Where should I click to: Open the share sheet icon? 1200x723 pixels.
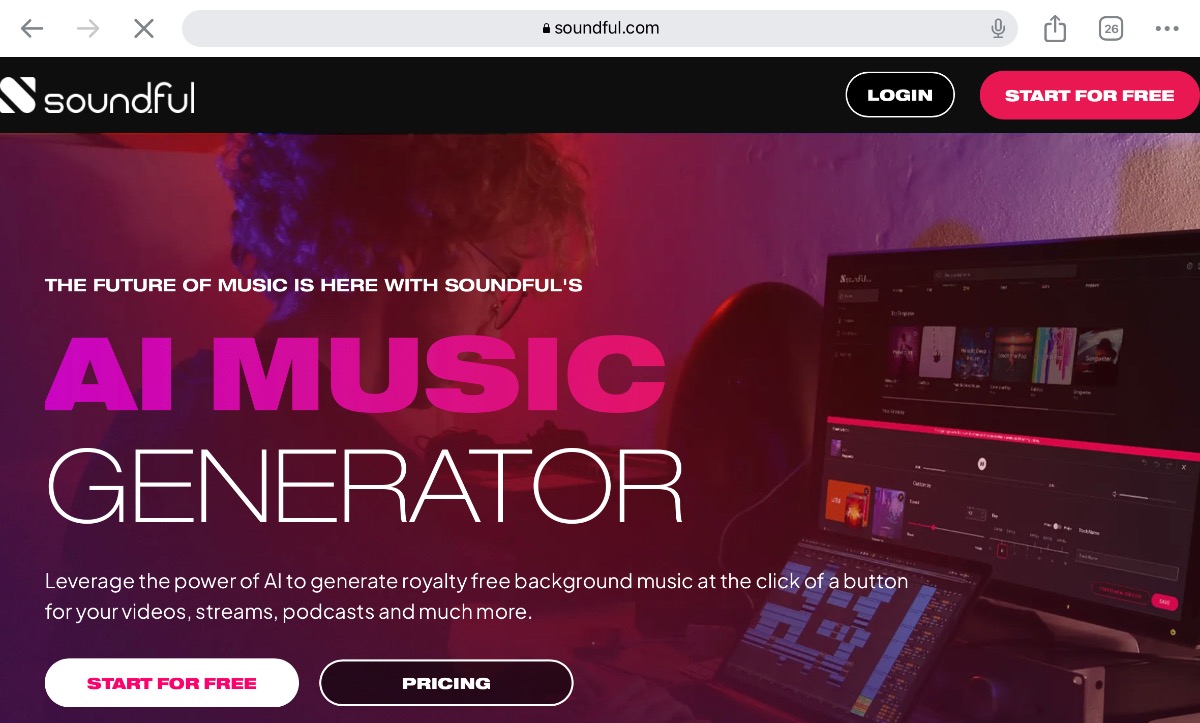pyautogui.click(x=1055, y=28)
